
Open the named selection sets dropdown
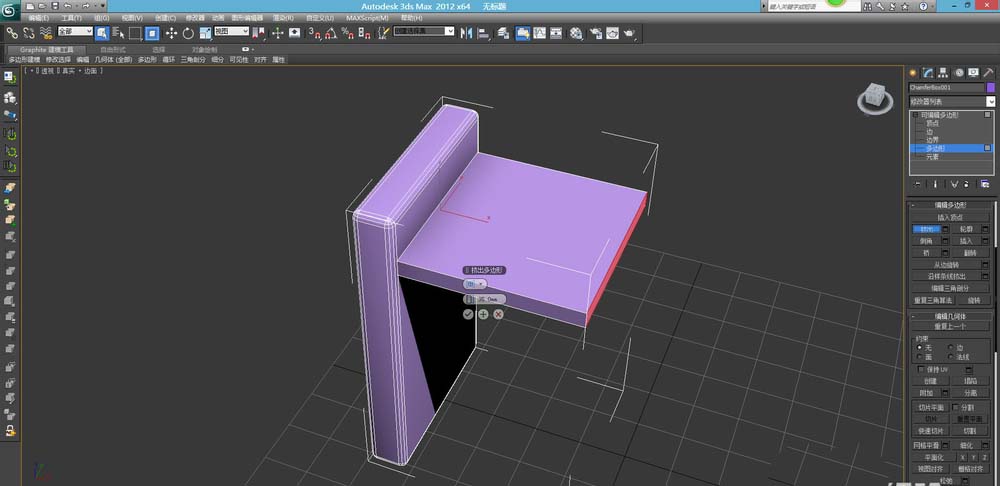point(424,31)
